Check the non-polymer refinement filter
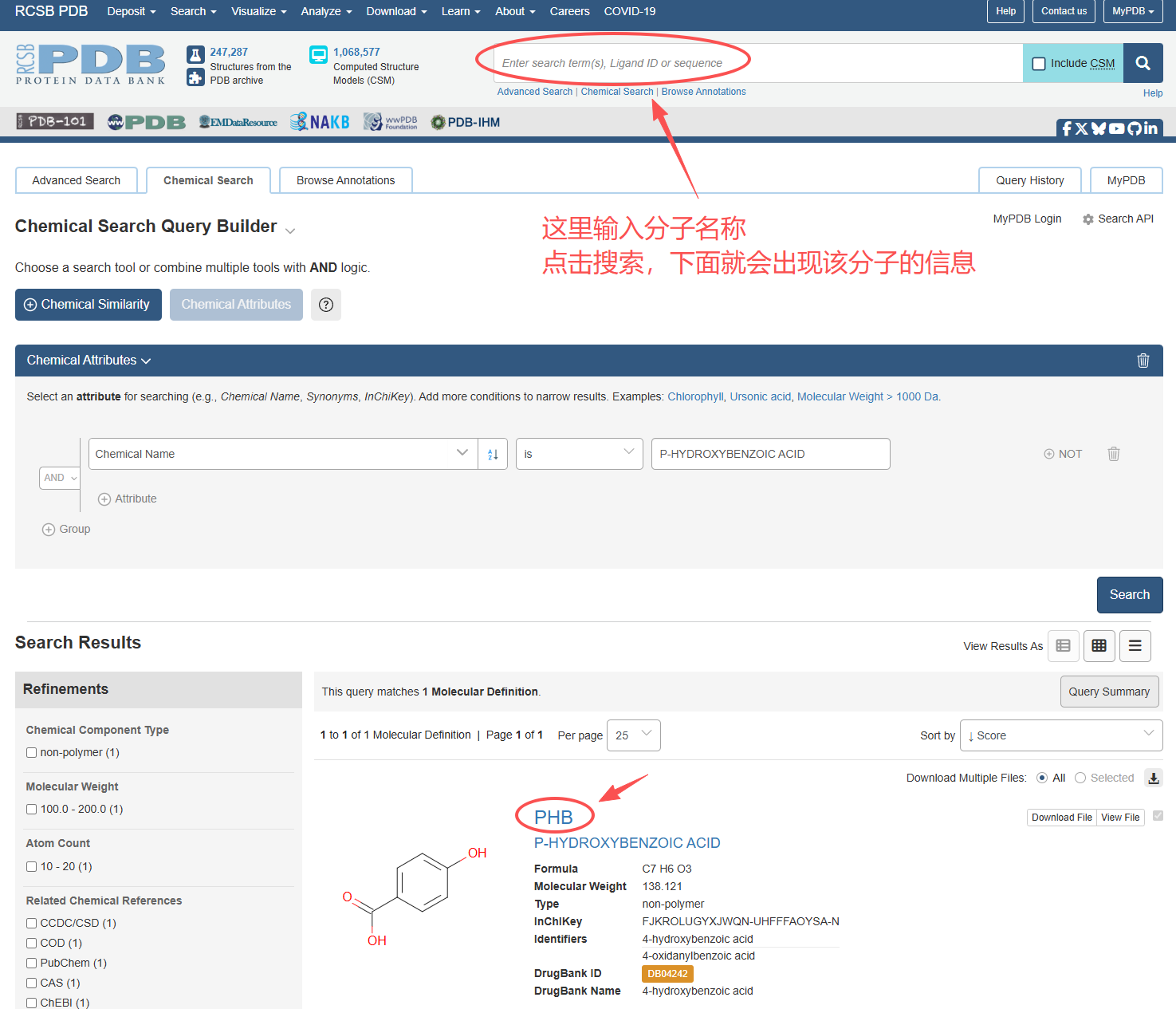Screen dimensions: 1176x1009 pyautogui.click(x=32, y=752)
